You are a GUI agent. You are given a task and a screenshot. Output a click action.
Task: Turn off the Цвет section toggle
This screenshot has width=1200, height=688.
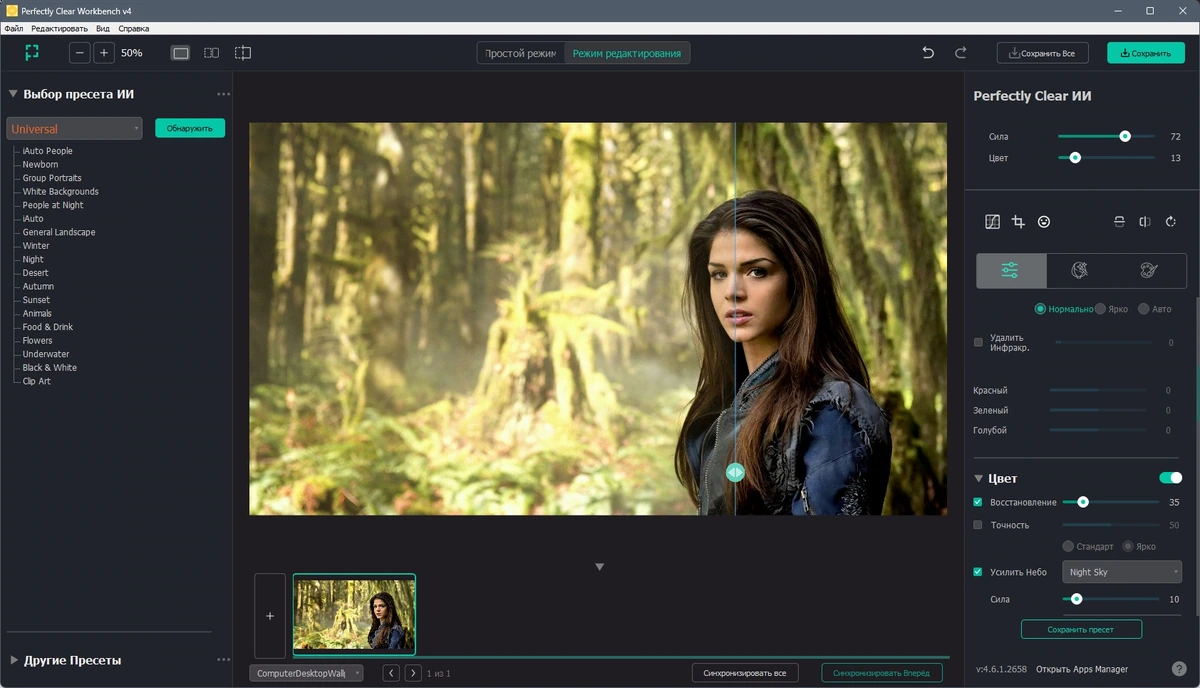click(x=1170, y=478)
